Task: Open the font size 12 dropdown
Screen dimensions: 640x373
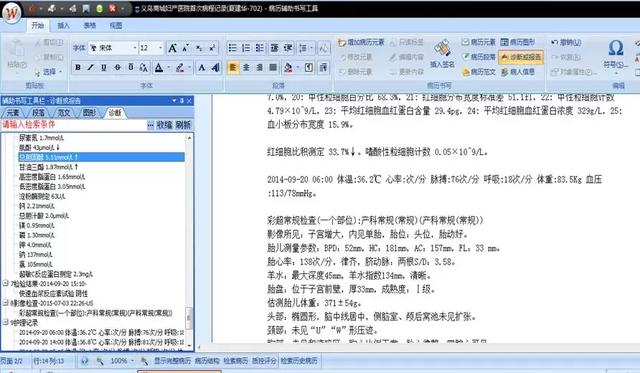Action: click(x=160, y=48)
